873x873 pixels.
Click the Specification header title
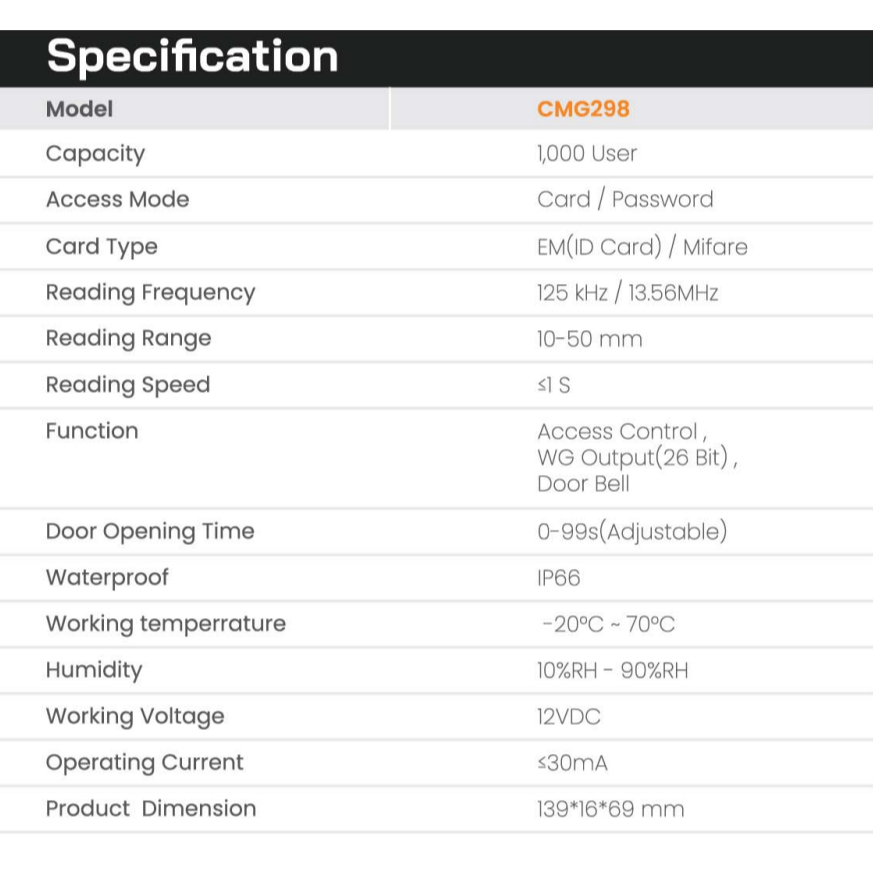(192, 56)
